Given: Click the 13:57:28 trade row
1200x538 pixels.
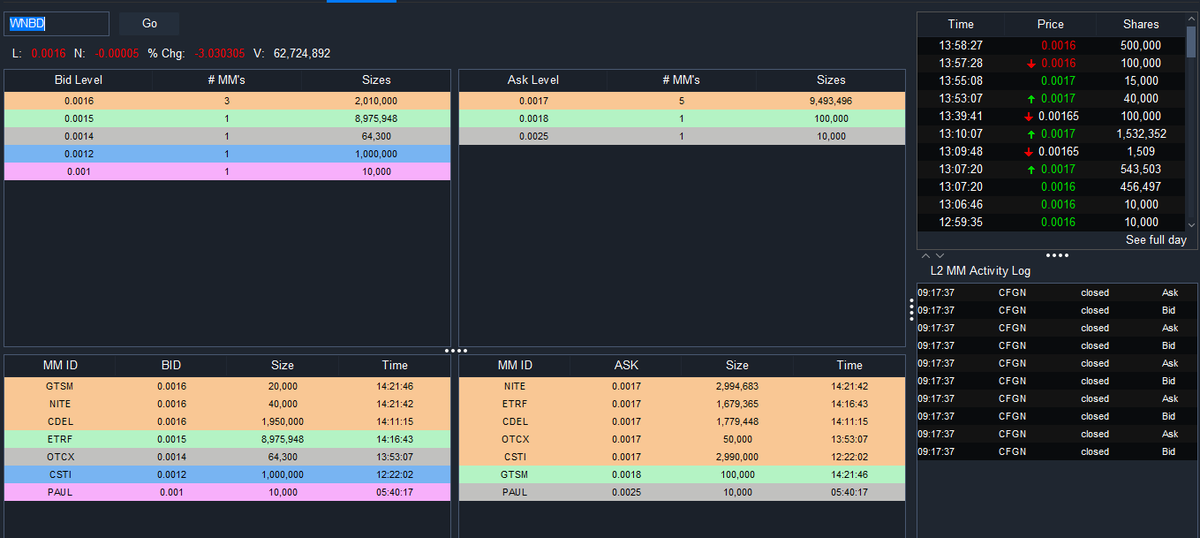Looking at the screenshot, I should (1051, 63).
